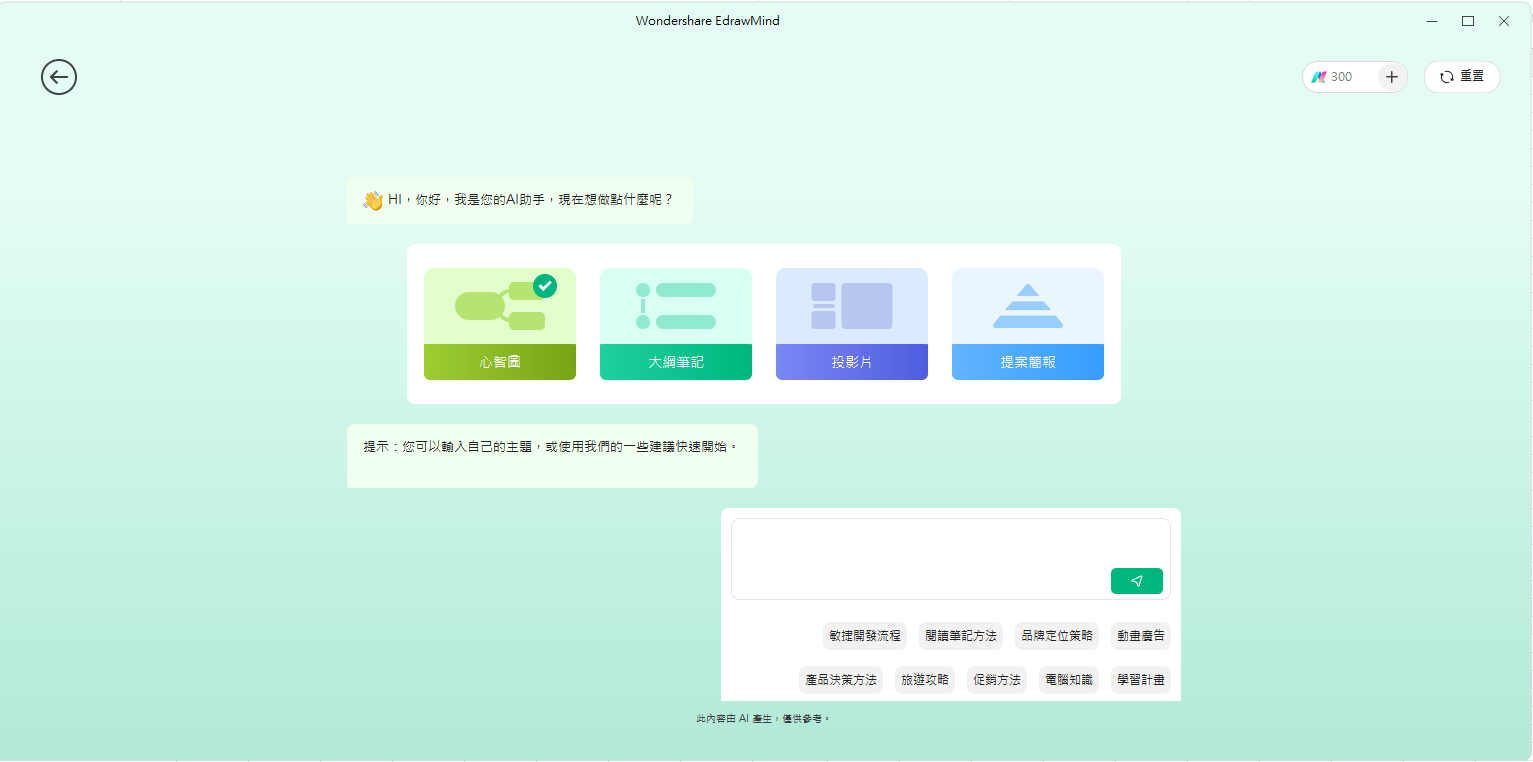Click the 促銷方法 suggestion chip
The width and height of the screenshot is (1533, 762).
(x=996, y=680)
